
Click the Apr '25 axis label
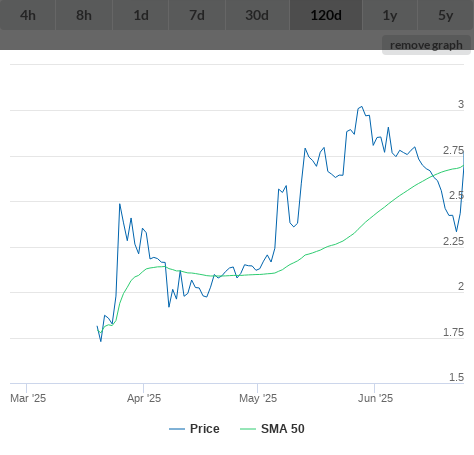tap(144, 398)
